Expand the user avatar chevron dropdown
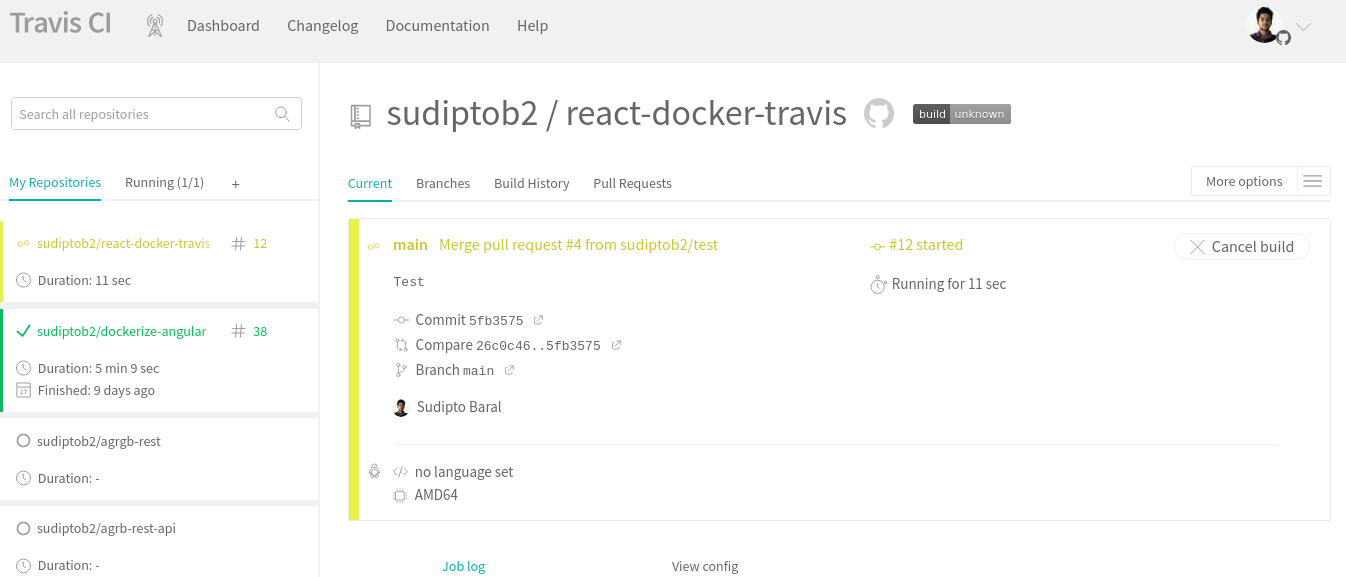Image resolution: width=1346 pixels, height=577 pixels. coord(1303,27)
